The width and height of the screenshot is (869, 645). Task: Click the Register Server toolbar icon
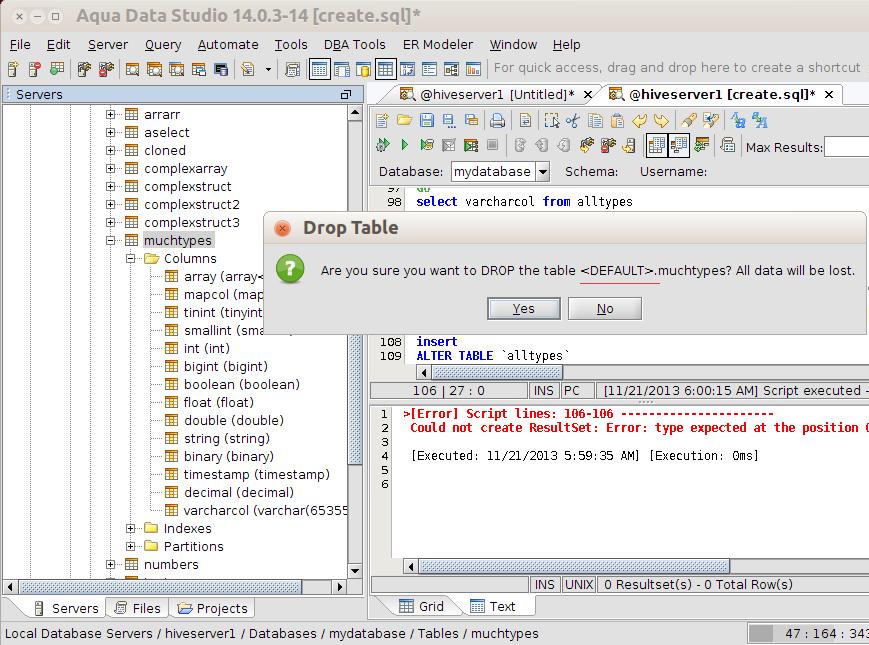13,69
